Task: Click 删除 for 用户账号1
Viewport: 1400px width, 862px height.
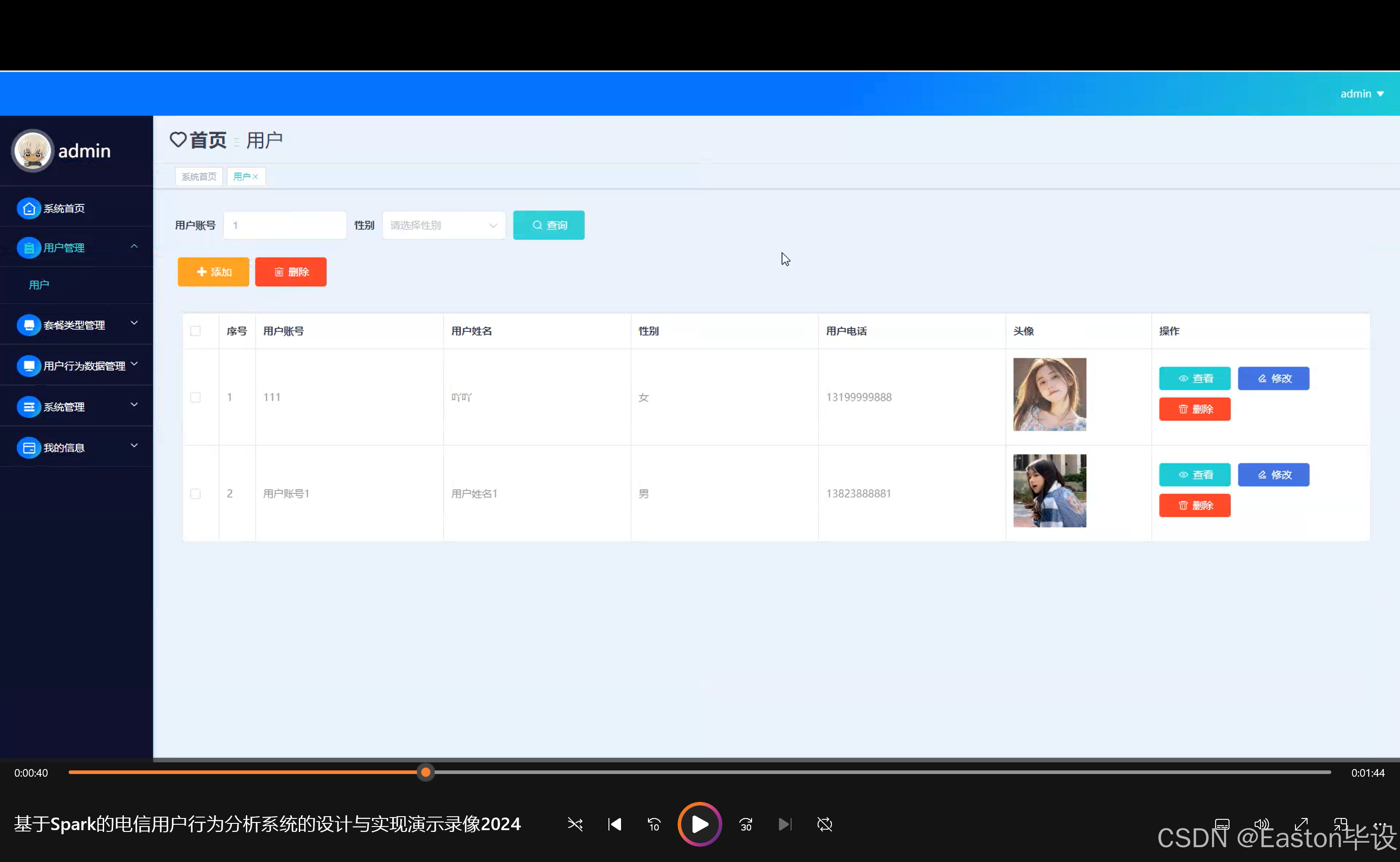Action: coord(1194,506)
